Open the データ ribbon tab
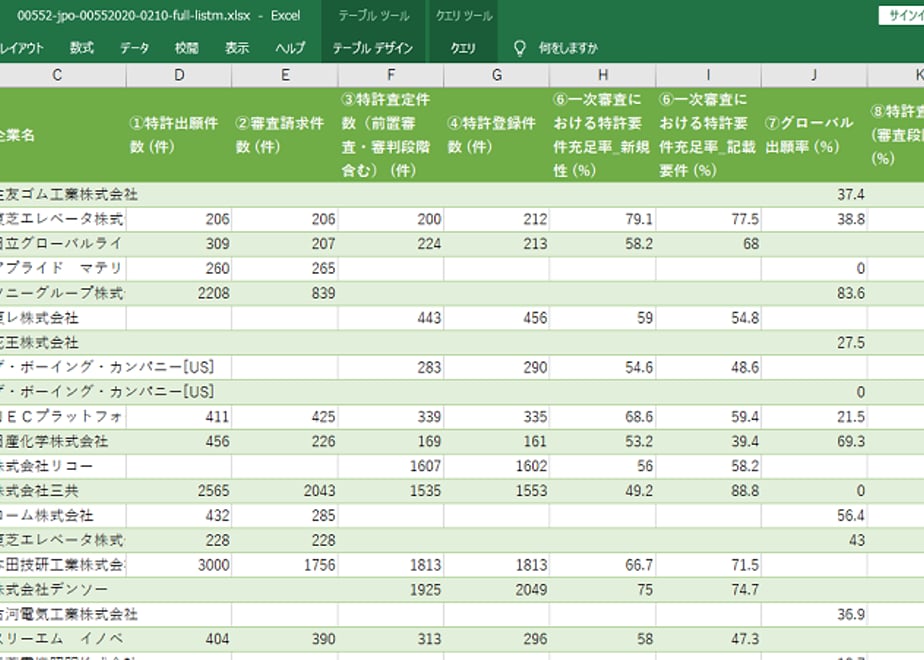 [134, 48]
